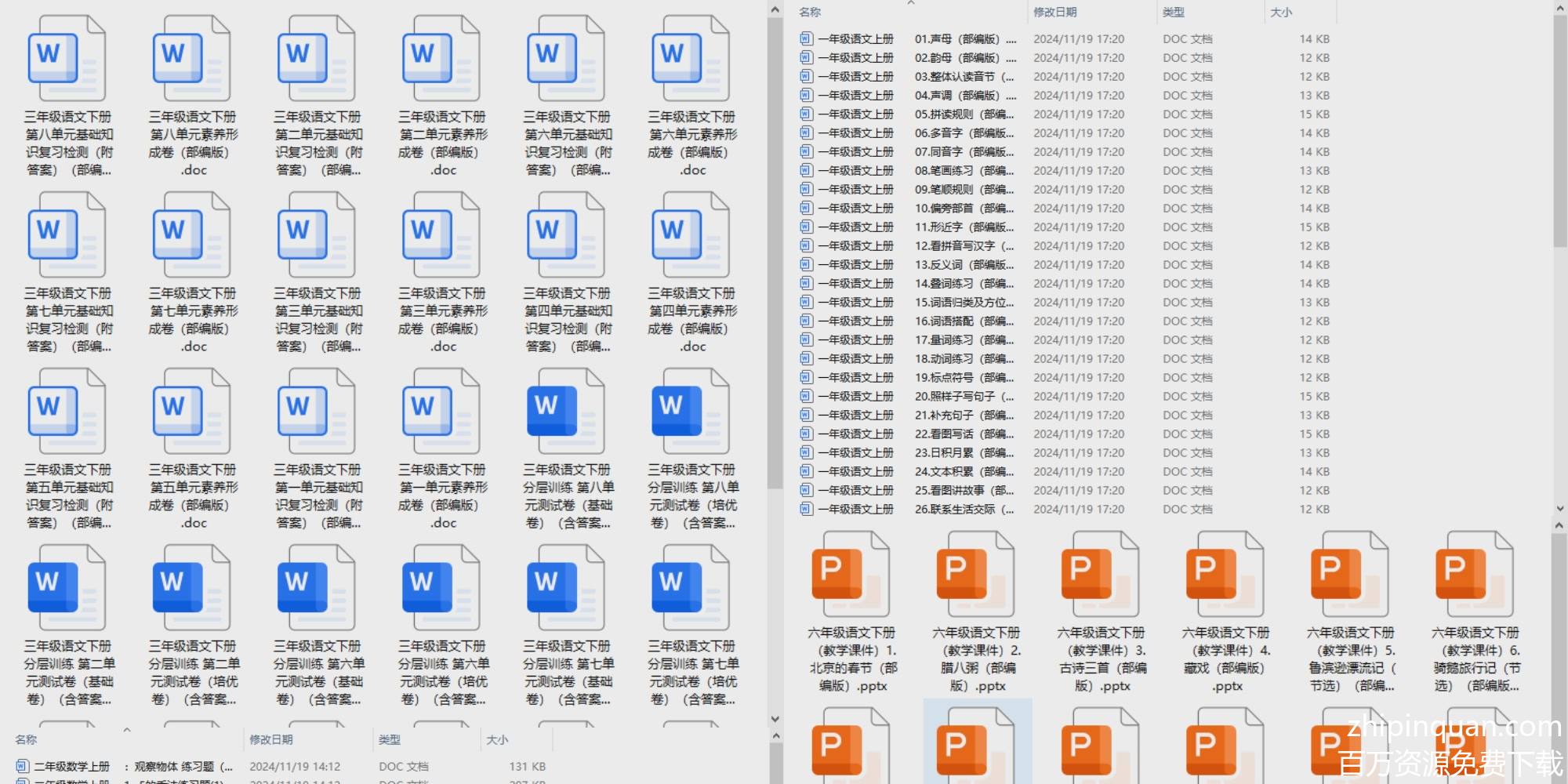Screen dimensions: 1568x784
Task: Click up arrow of 二年级数学上册 list scrollbar
Action: 775,736
